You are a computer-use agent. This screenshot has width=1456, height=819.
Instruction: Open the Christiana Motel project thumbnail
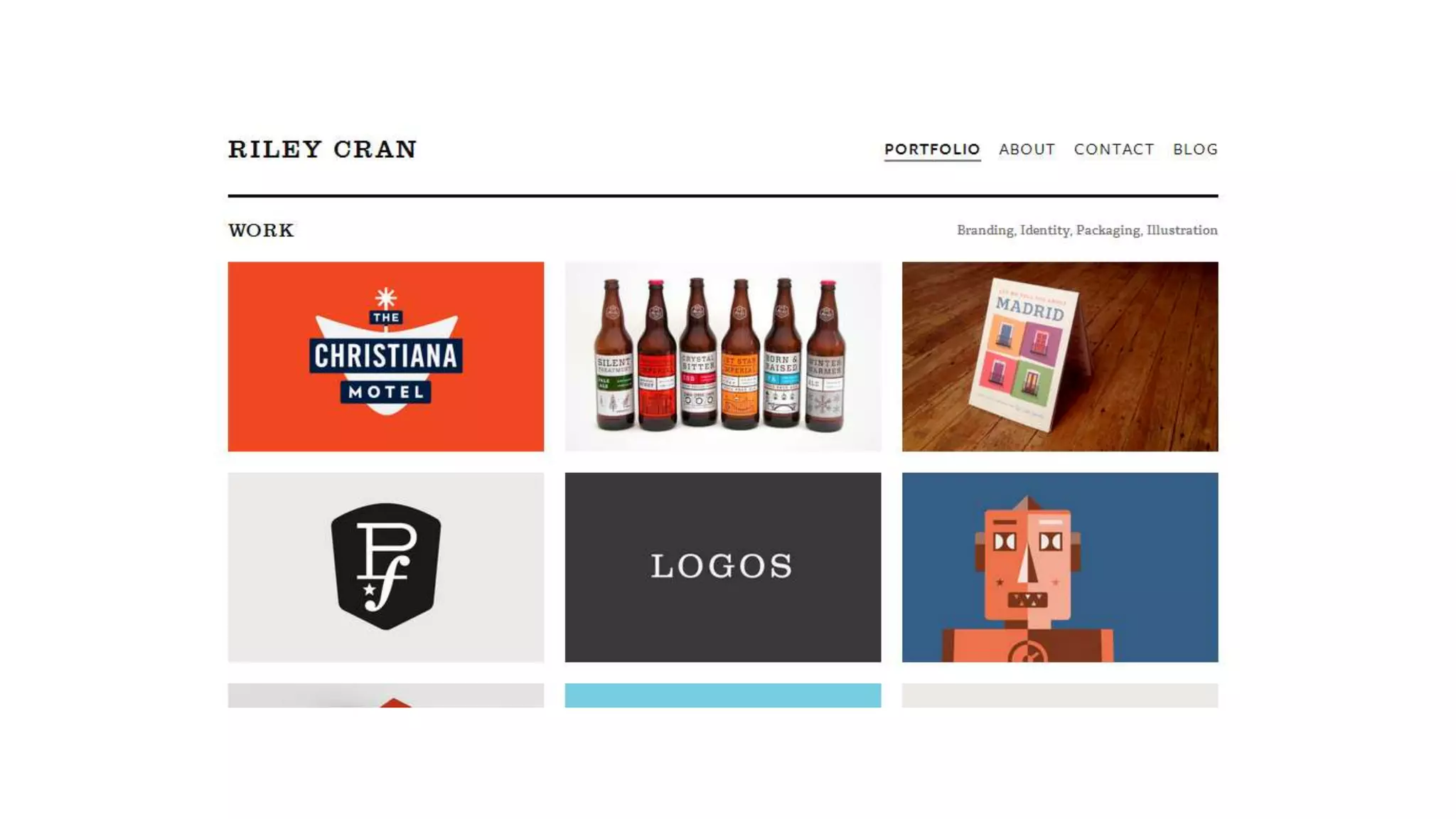385,356
